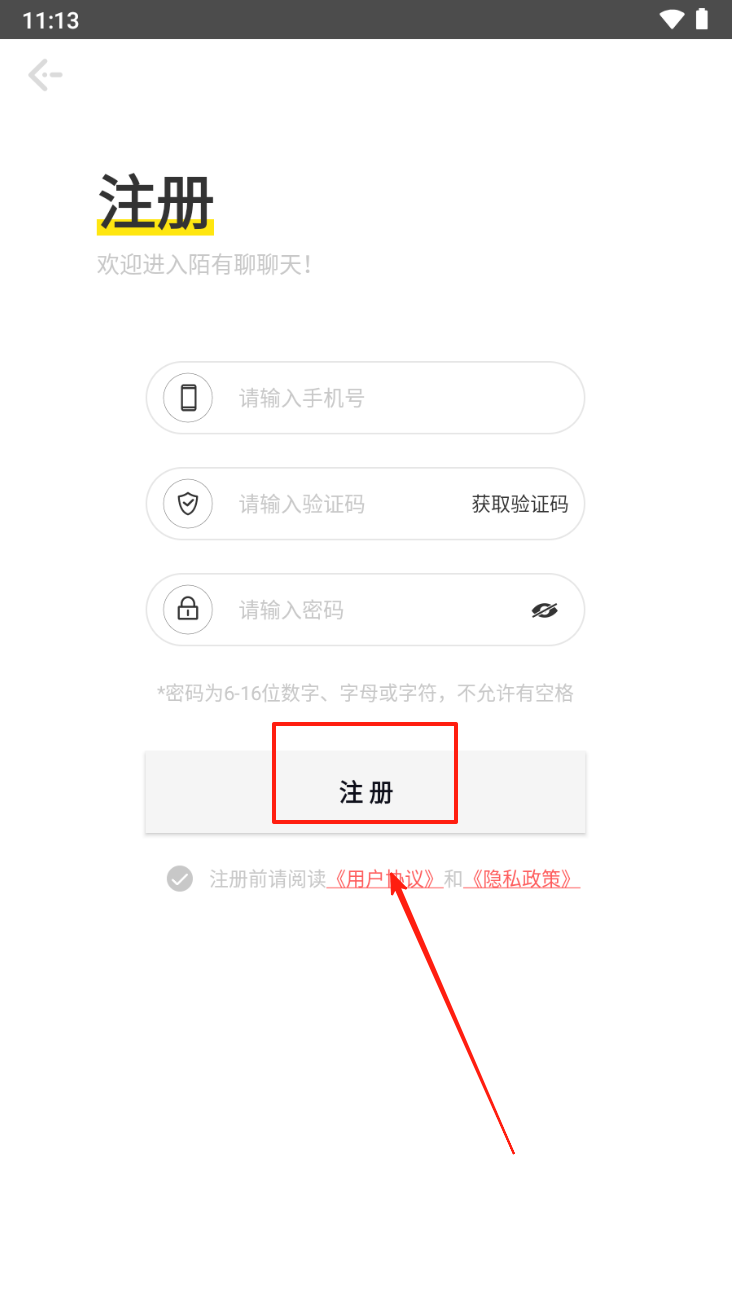
Task: Check the agreement checkbox circle
Action: point(179,879)
